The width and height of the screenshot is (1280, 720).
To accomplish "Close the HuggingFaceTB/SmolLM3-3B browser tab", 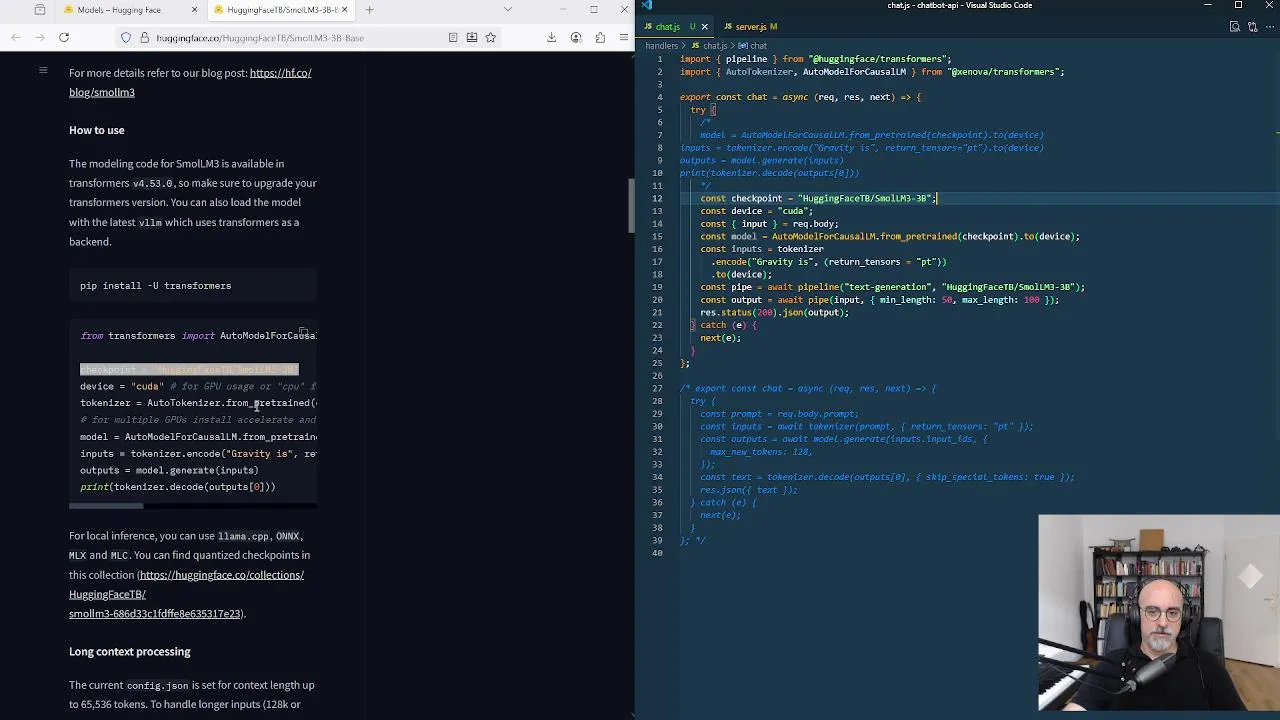I will 345,10.
